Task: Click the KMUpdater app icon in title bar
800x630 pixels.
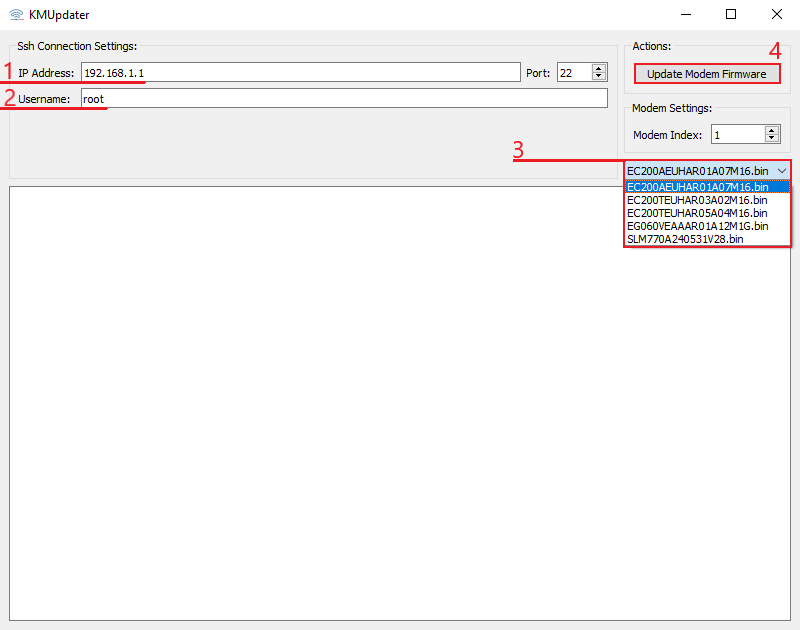Action: pyautogui.click(x=16, y=15)
